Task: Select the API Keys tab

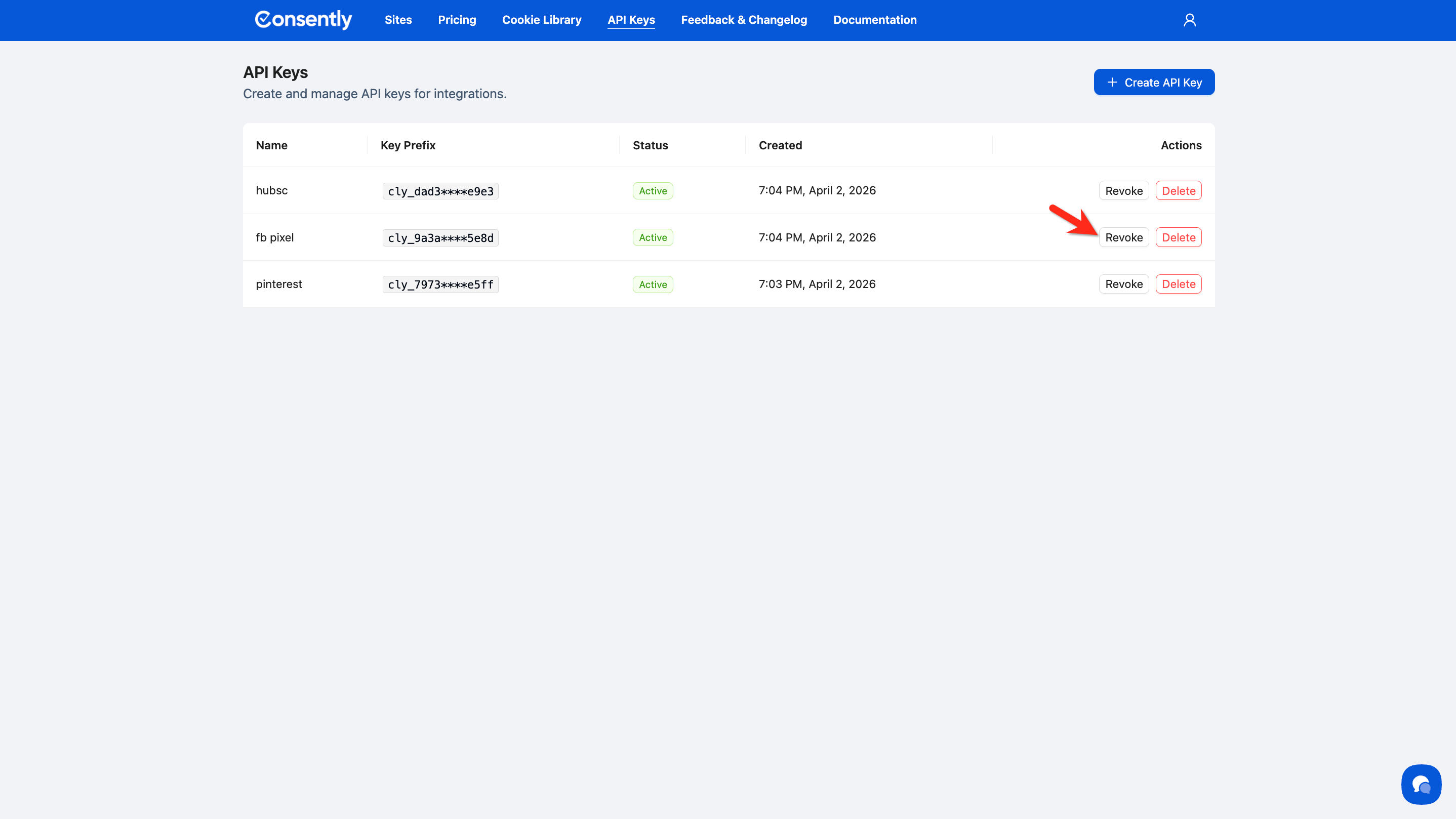Action: coord(631,20)
